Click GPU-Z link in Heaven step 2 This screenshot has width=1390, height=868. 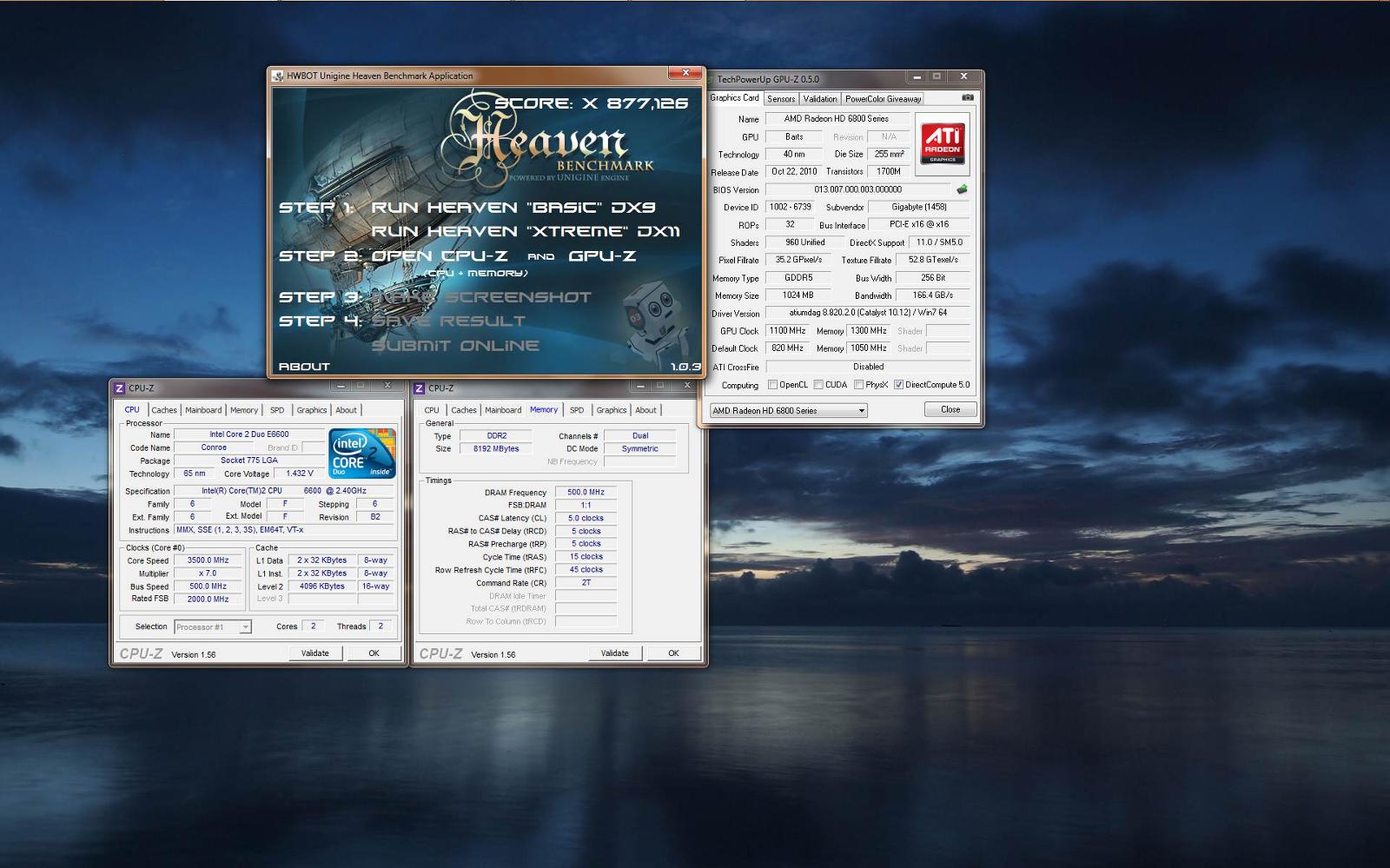[602, 256]
